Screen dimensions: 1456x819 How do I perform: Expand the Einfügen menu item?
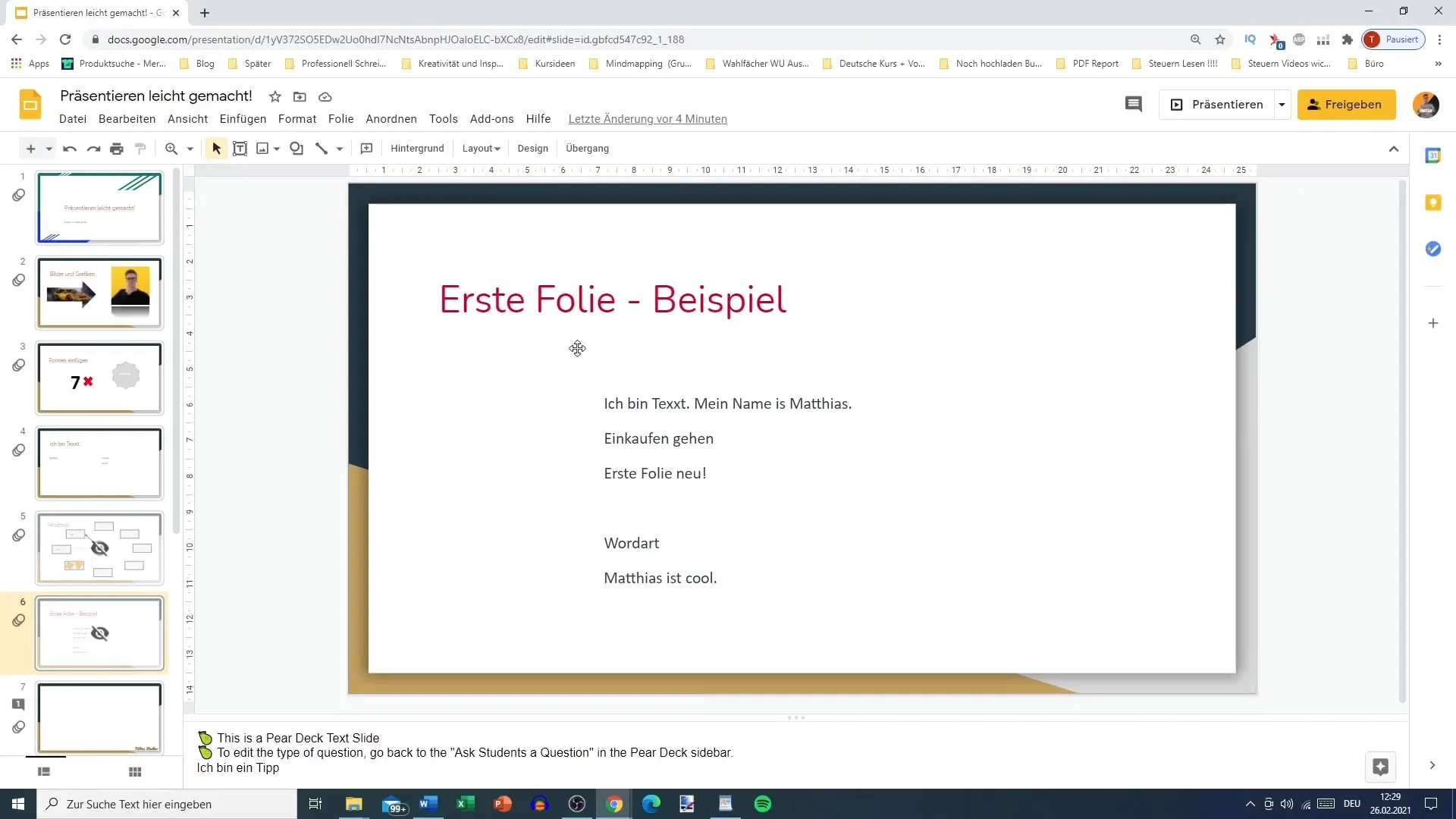coord(243,119)
